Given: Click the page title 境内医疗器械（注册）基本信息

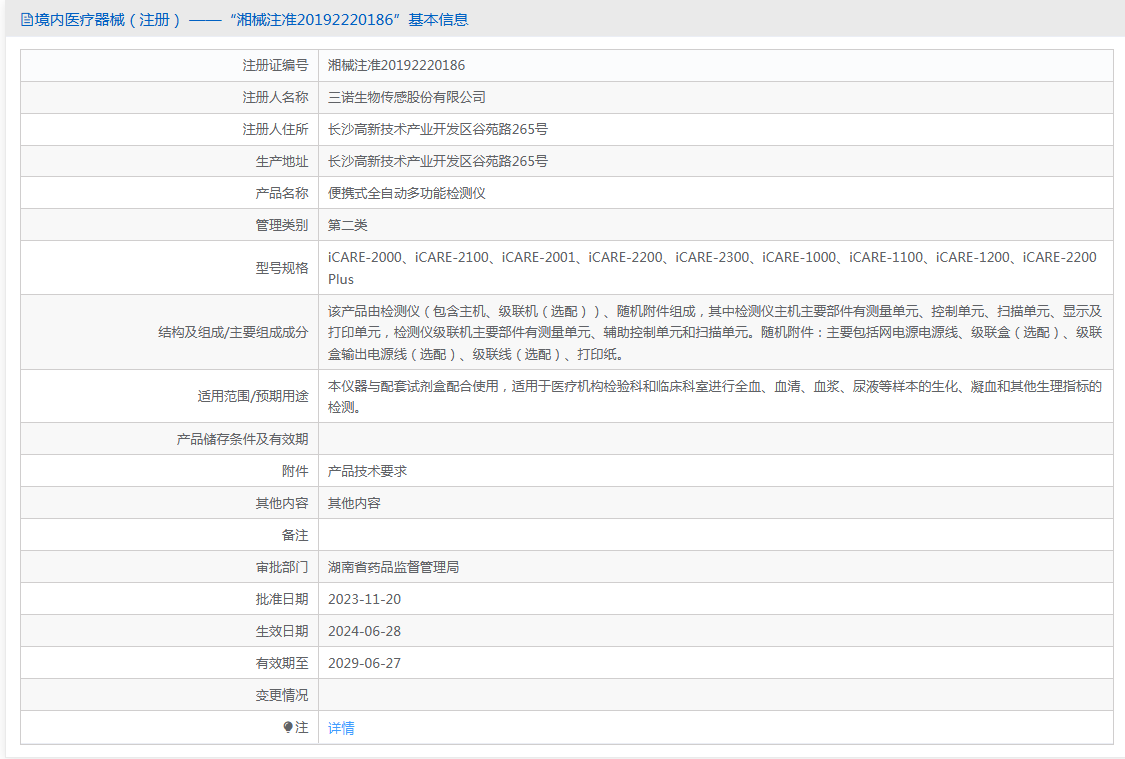Looking at the screenshot, I should pyautogui.click(x=251, y=20).
